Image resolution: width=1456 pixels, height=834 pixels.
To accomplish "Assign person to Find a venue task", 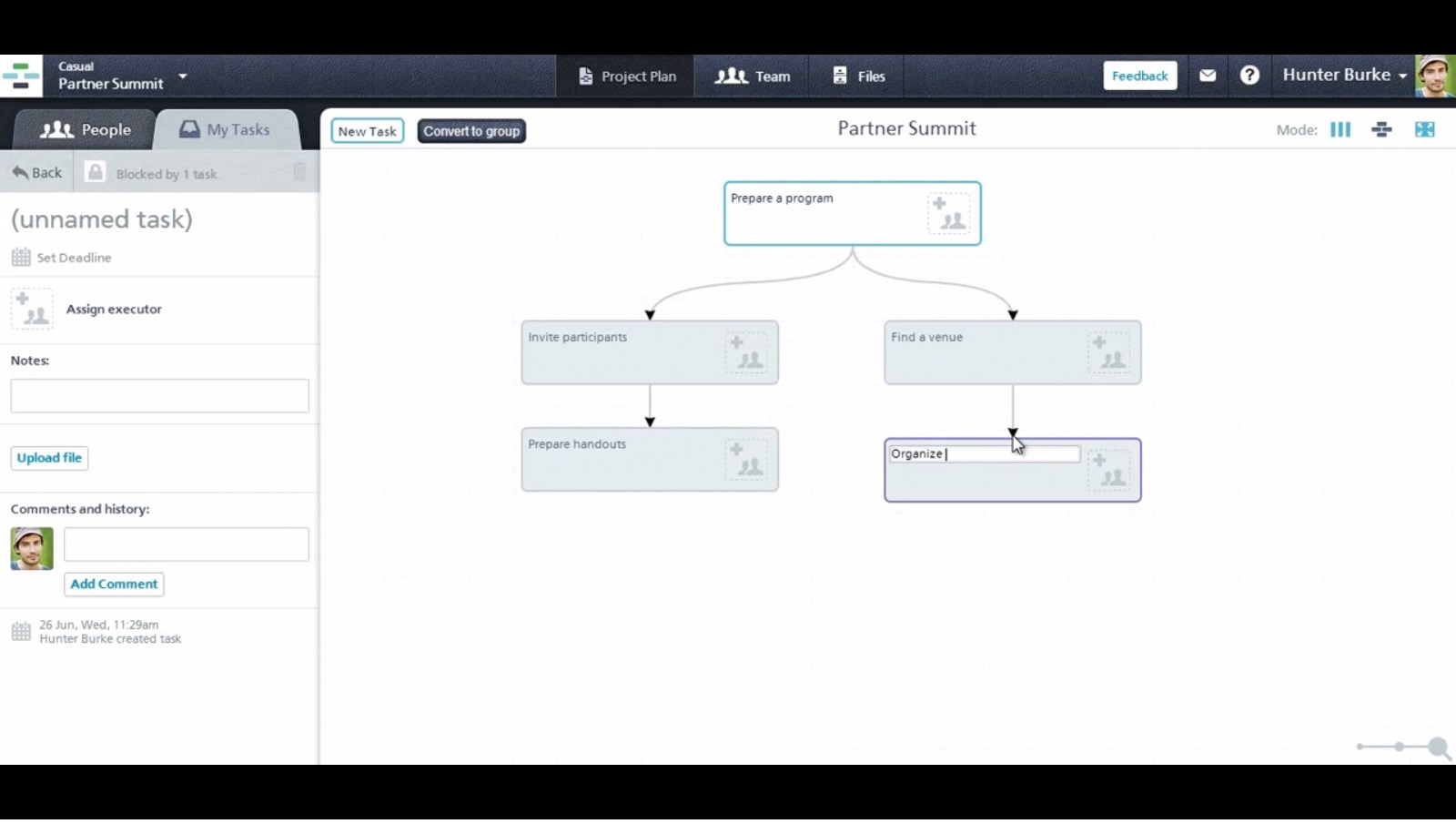I will tap(1108, 352).
